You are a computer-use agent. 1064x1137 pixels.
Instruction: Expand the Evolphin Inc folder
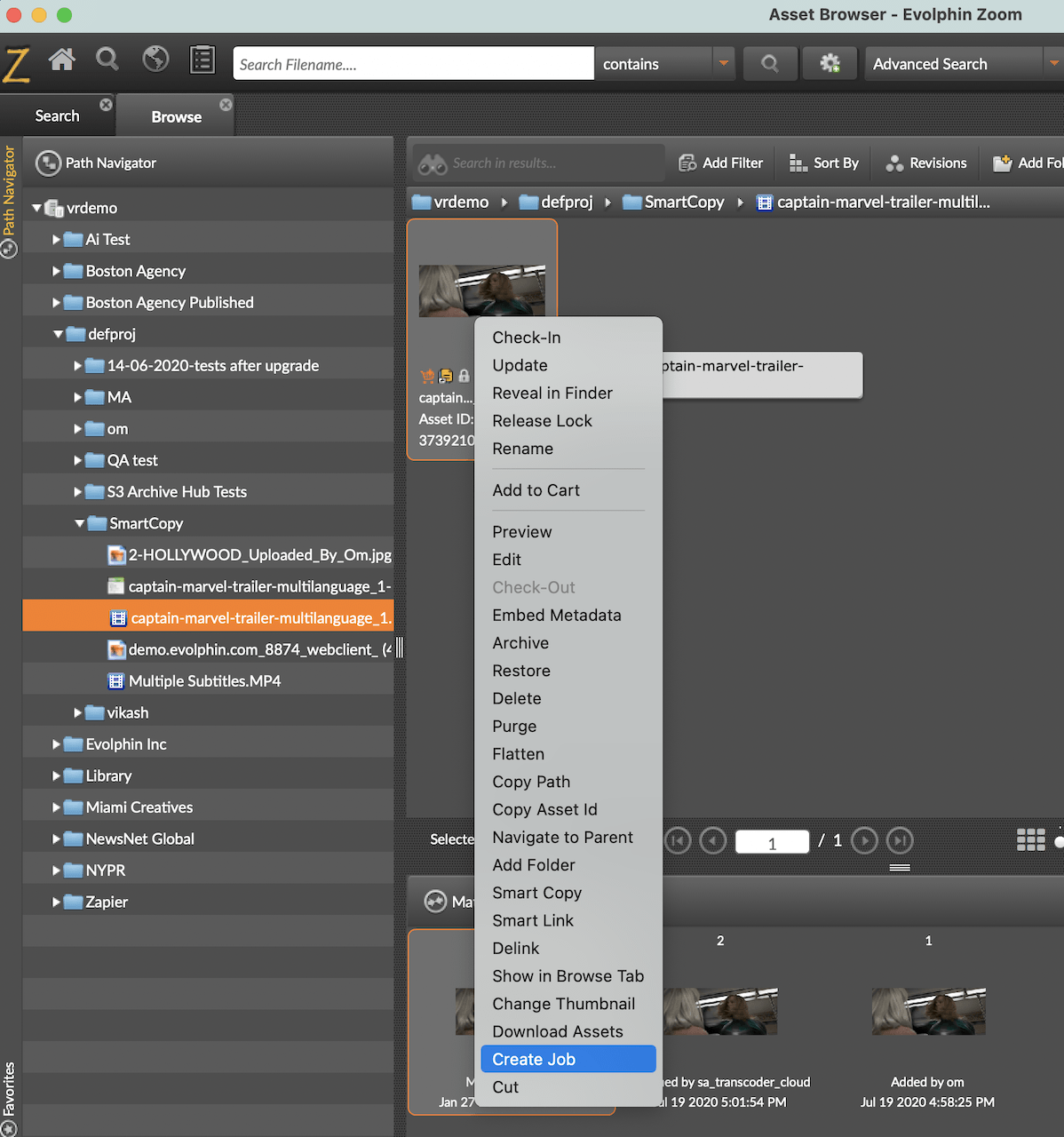point(57,744)
